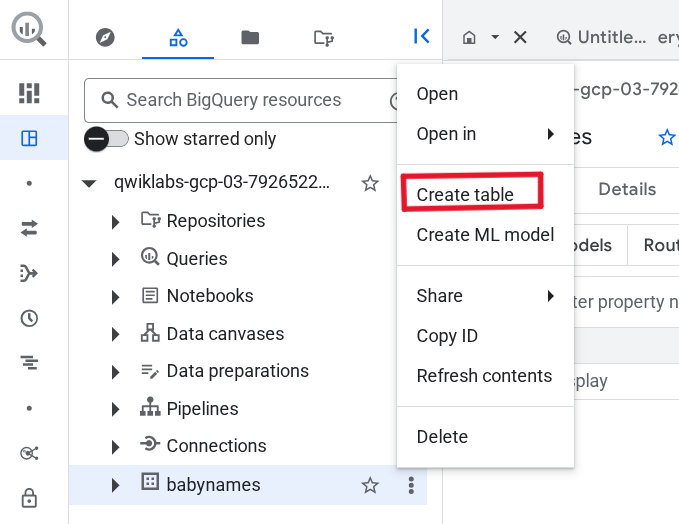
Task: Star the dataset in details header
Action: (x=666, y=138)
